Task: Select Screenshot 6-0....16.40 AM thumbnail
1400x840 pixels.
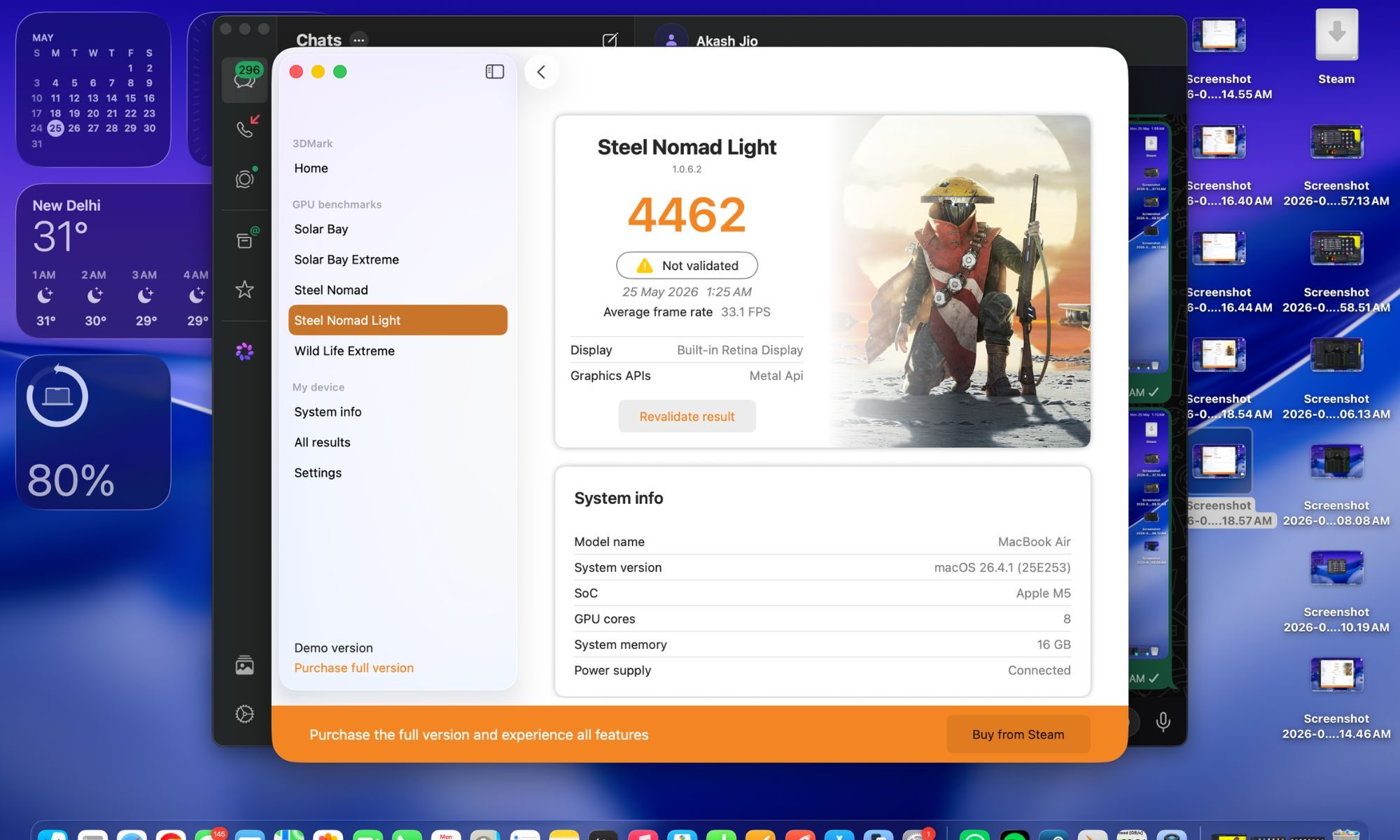Action: pyautogui.click(x=1219, y=141)
